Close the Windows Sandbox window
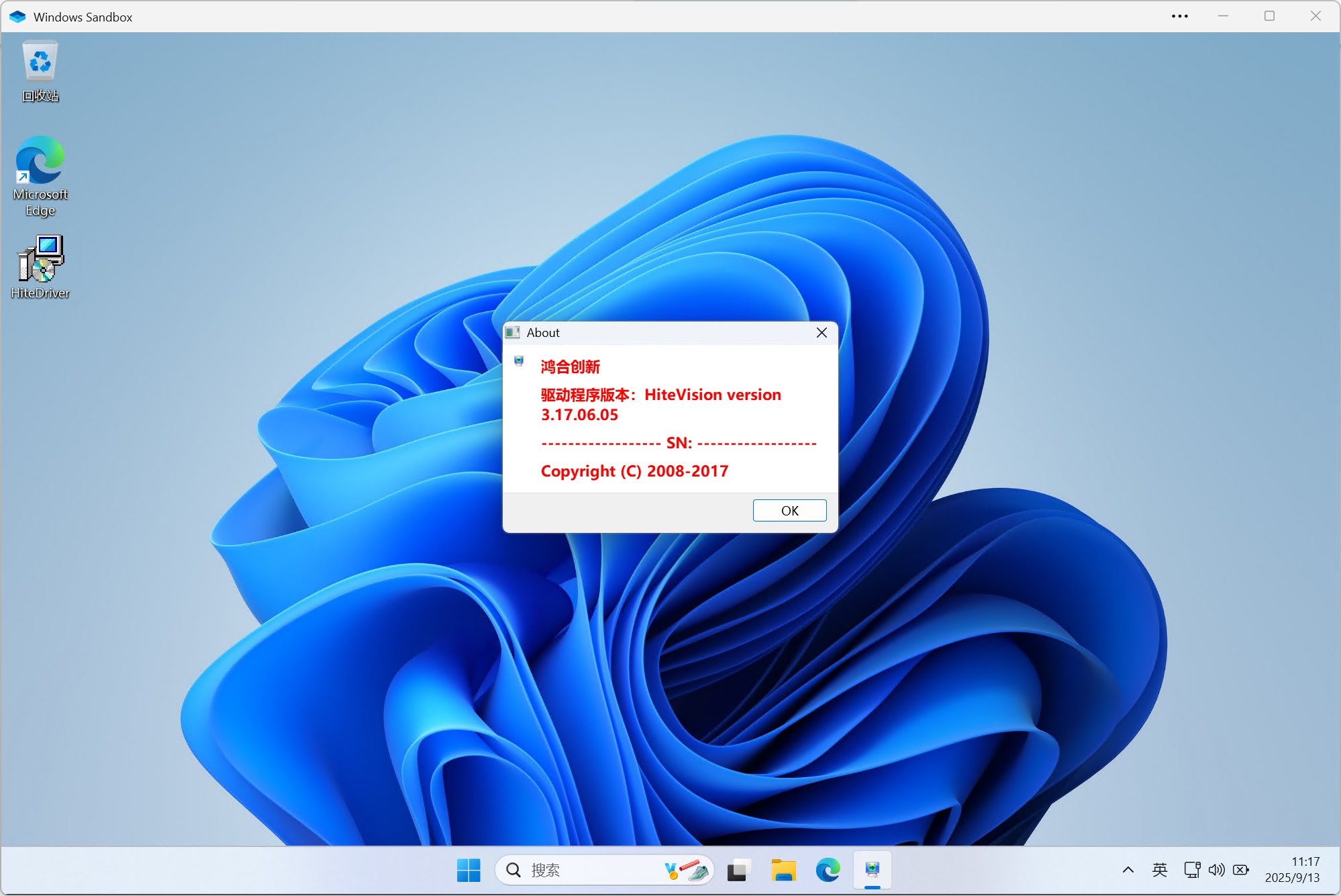Screen dimensions: 1341x896 (1315, 16)
